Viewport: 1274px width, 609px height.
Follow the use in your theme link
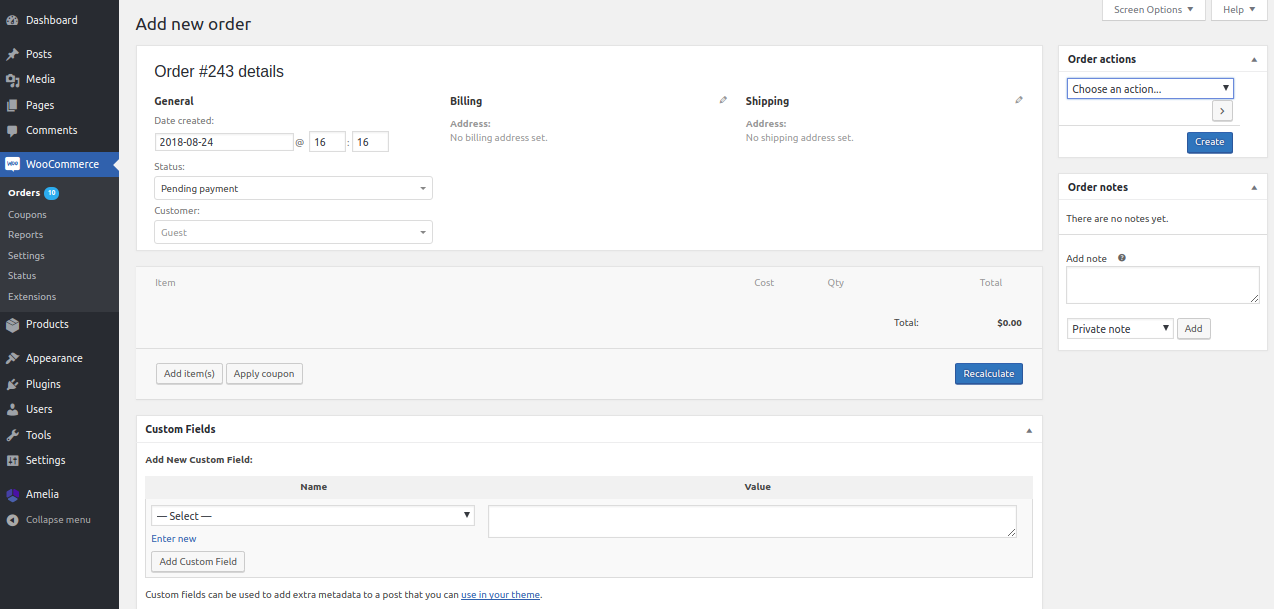(500, 594)
